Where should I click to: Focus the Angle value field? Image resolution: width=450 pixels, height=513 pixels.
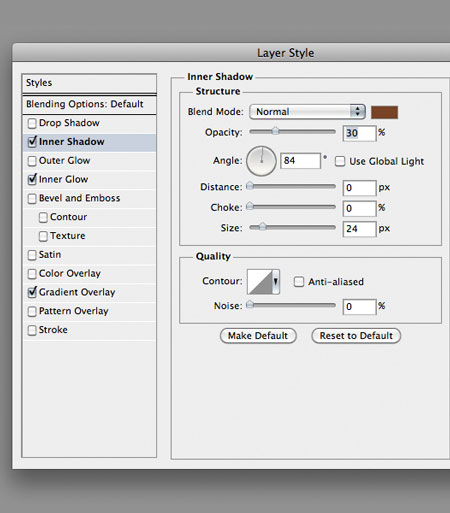point(300,161)
